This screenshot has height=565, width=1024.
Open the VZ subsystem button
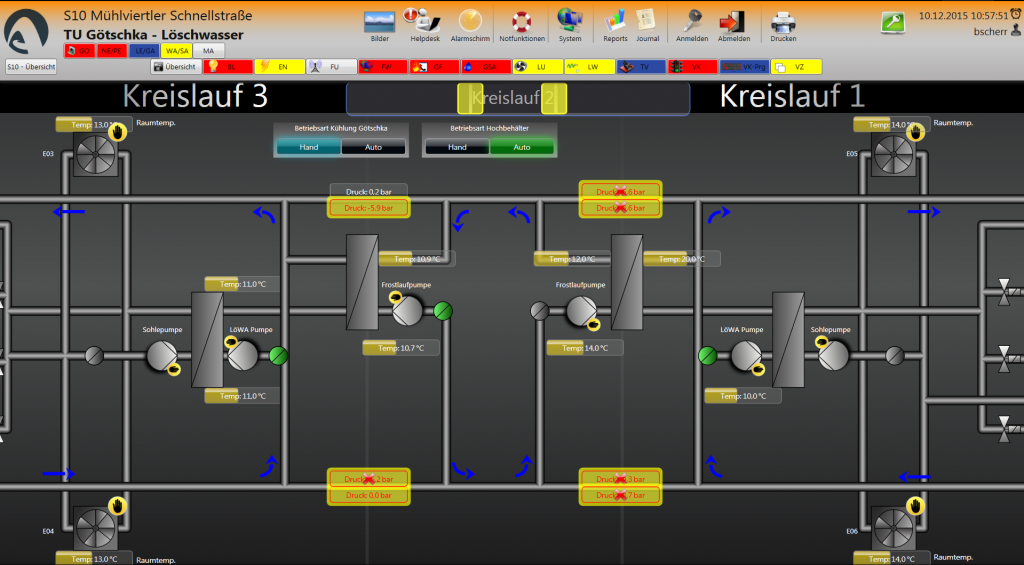point(796,67)
